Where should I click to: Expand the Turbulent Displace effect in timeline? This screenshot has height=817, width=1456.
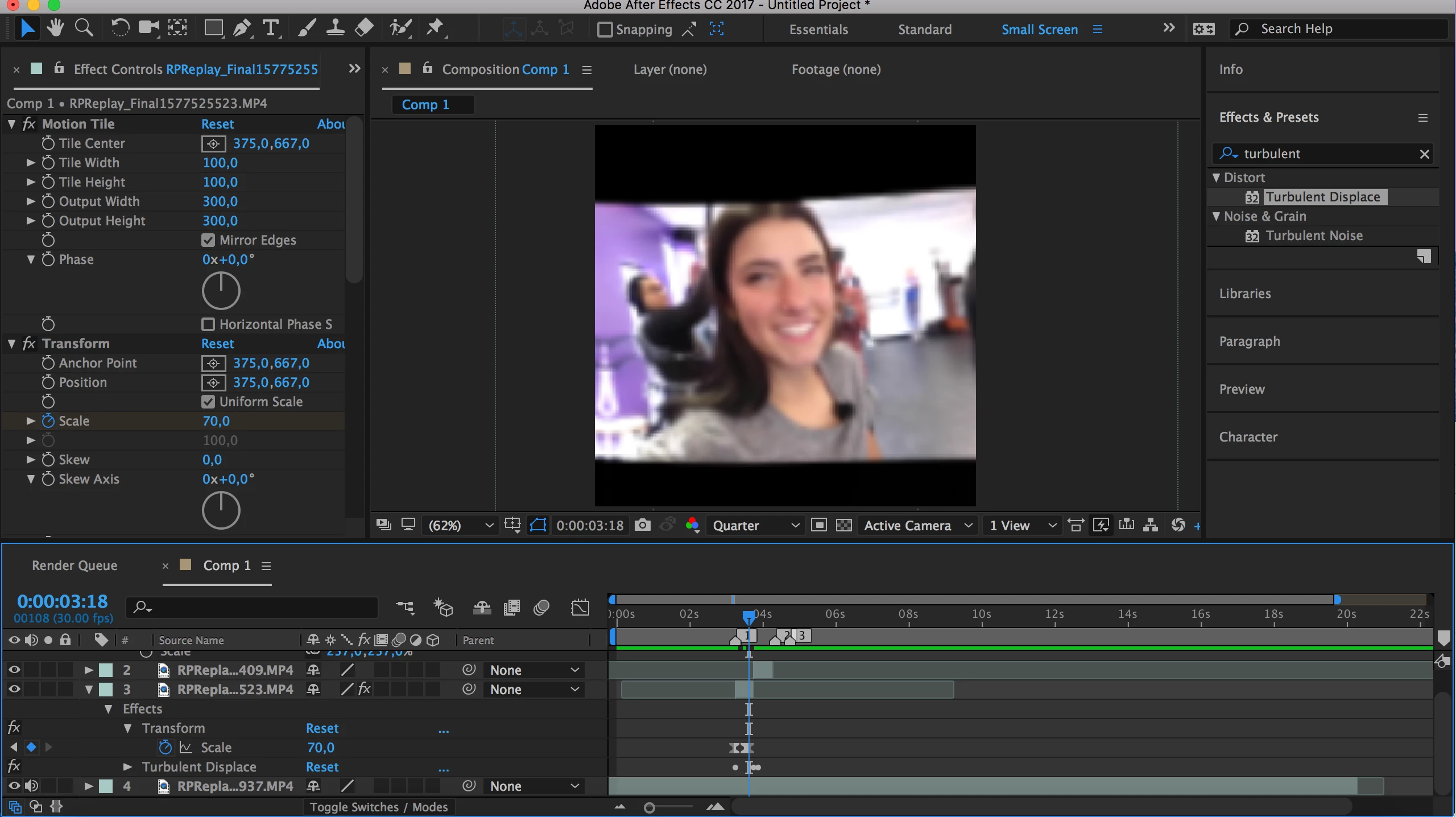(x=128, y=767)
